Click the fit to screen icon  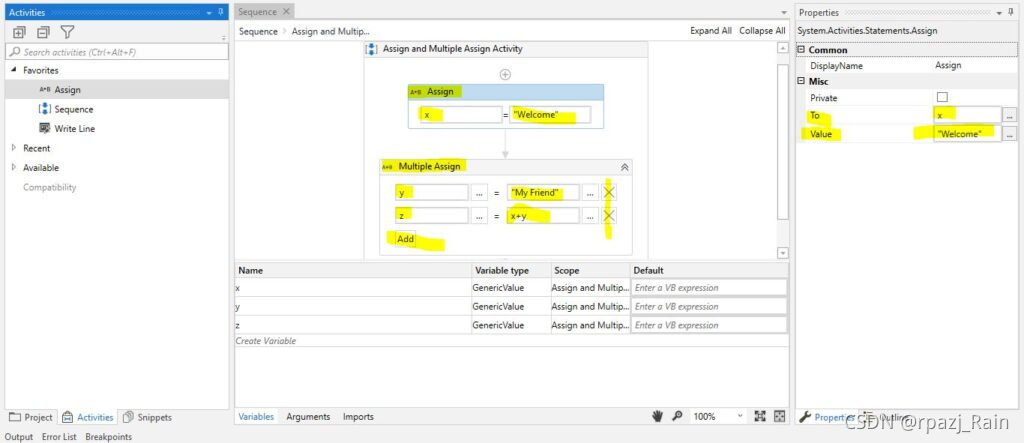[x=760, y=416]
